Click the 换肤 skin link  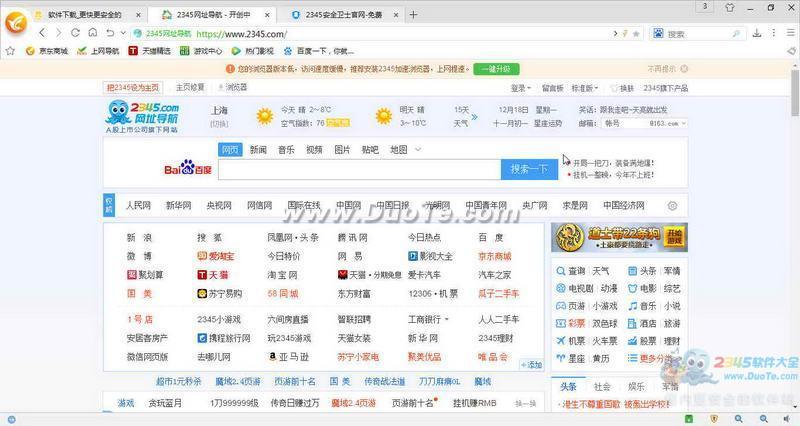pyautogui.click(x=622, y=88)
